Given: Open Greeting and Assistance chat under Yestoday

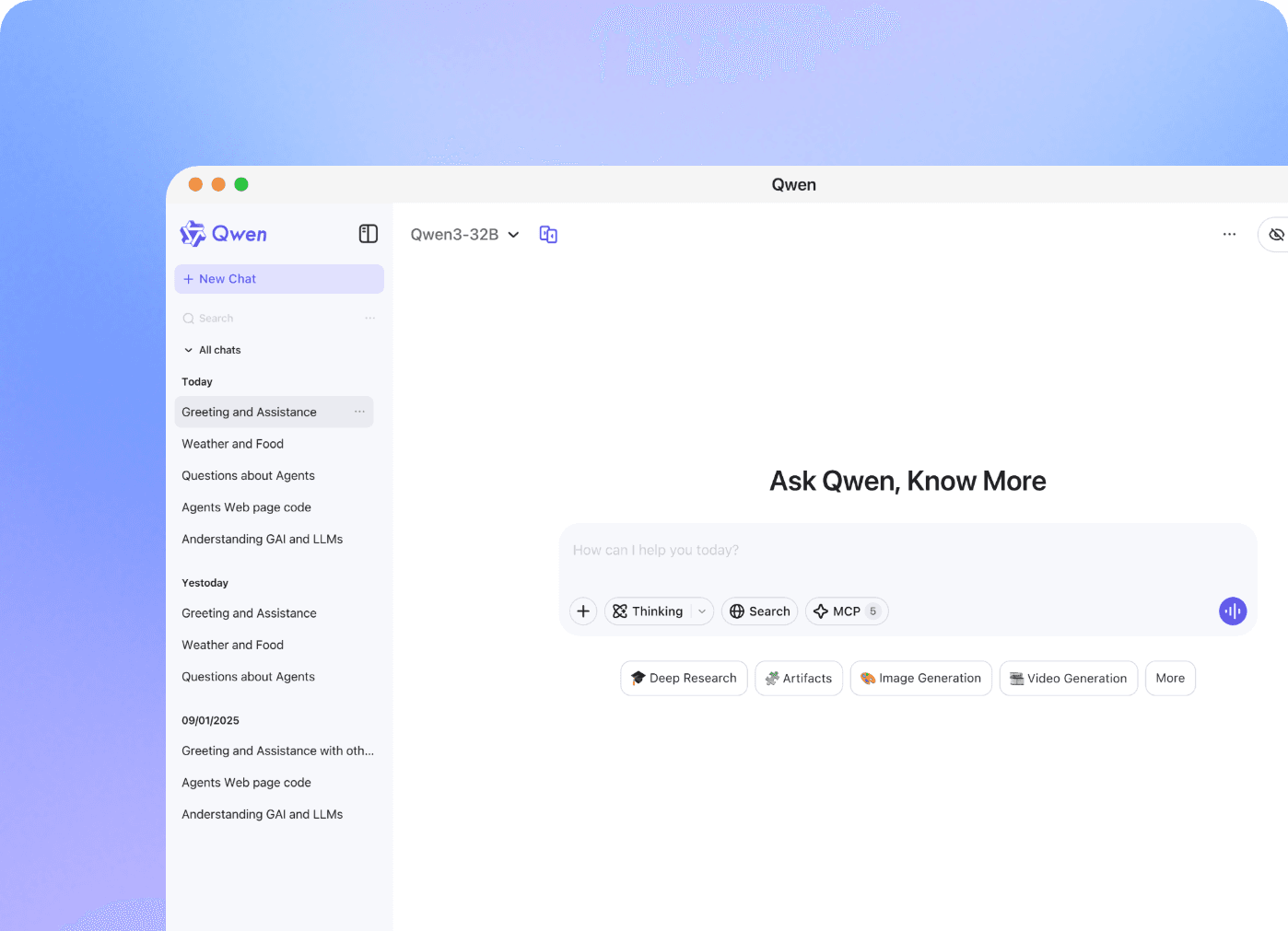Looking at the screenshot, I should pyautogui.click(x=249, y=613).
